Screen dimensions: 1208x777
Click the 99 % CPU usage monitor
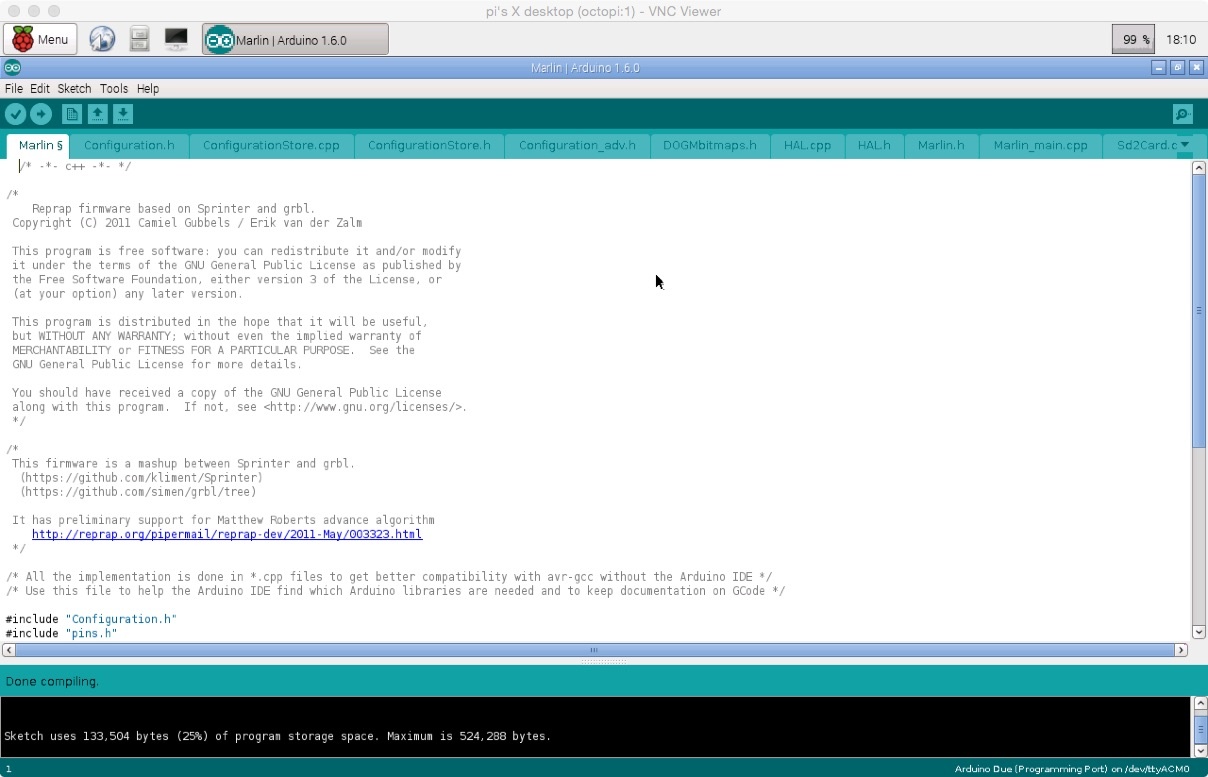coord(1135,40)
